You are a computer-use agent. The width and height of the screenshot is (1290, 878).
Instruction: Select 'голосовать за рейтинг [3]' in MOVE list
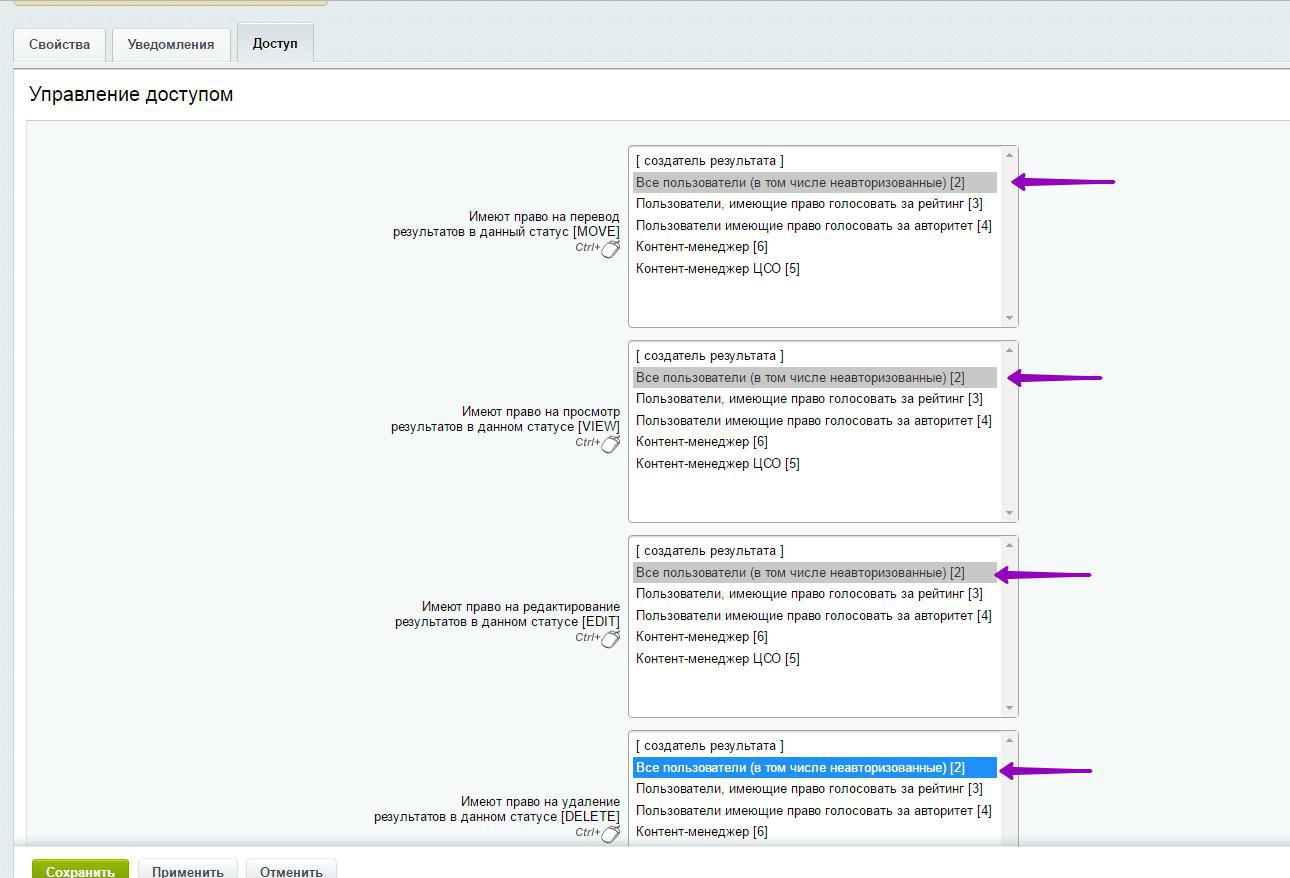[815, 204]
